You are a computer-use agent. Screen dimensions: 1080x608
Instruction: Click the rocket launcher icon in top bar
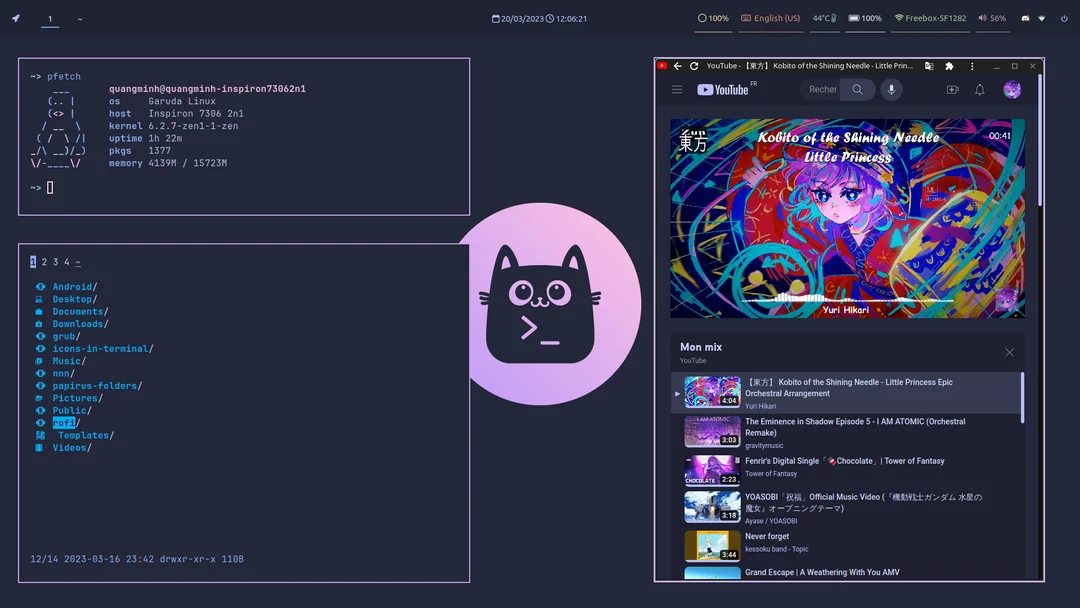point(14,18)
